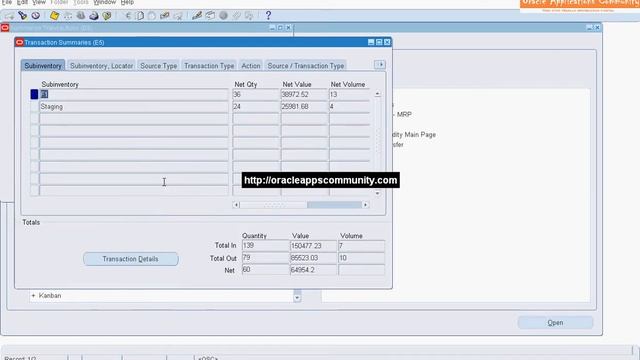640x360 pixels.
Task: Open Window Help question mark icon
Action: coord(268,16)
